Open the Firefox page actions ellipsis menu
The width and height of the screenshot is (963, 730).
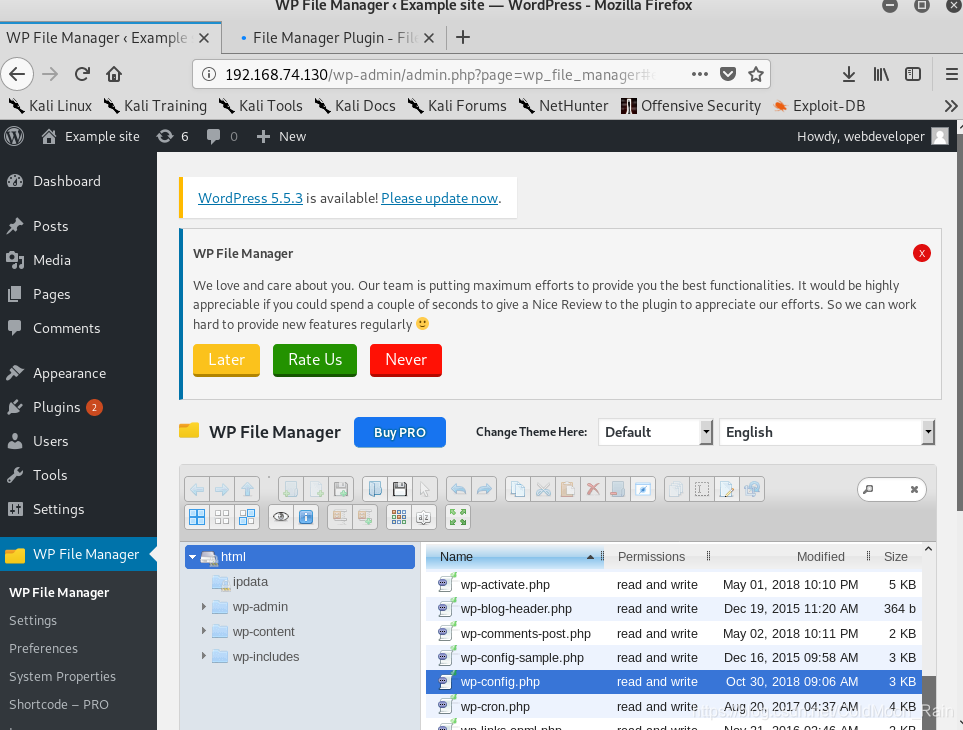[x=700, y=74]
